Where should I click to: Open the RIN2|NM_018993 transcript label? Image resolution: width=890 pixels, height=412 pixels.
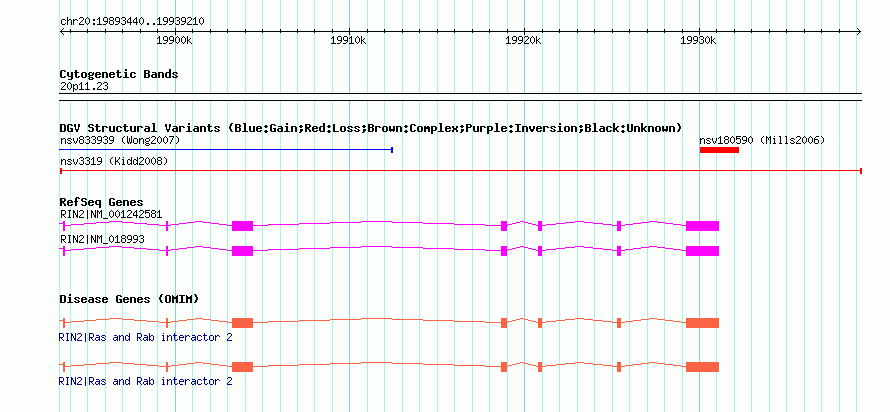[102, 239]
